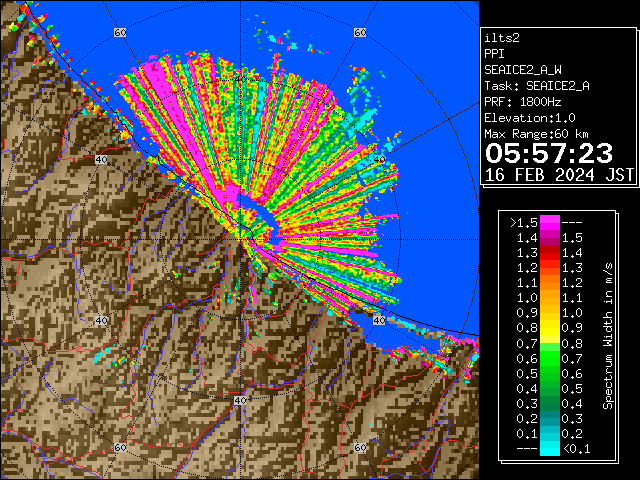Click the date '16 FEB 2024 JST'
The width and height of the screenshot is (640, 480).
559,175
